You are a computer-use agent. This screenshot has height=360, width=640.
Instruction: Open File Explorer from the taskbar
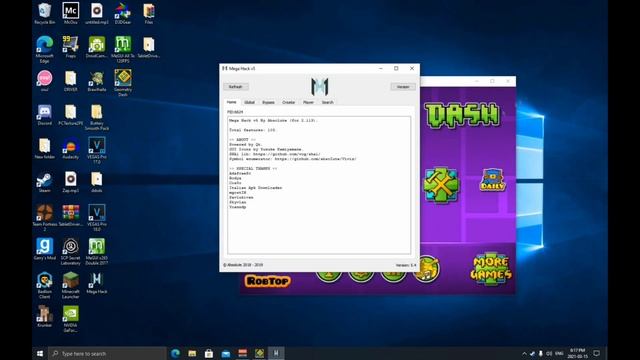[192, 353]
